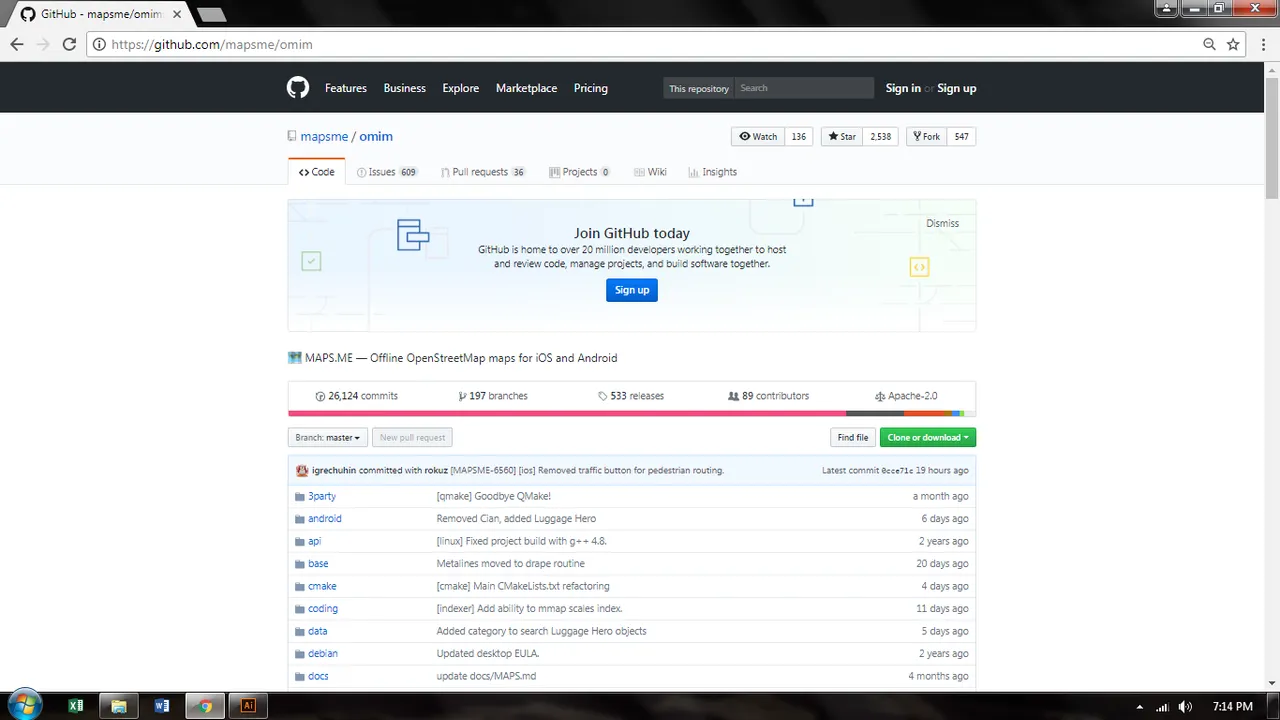Click the Find file button
Screen dimensions: 1280x720
click(853, 437)
